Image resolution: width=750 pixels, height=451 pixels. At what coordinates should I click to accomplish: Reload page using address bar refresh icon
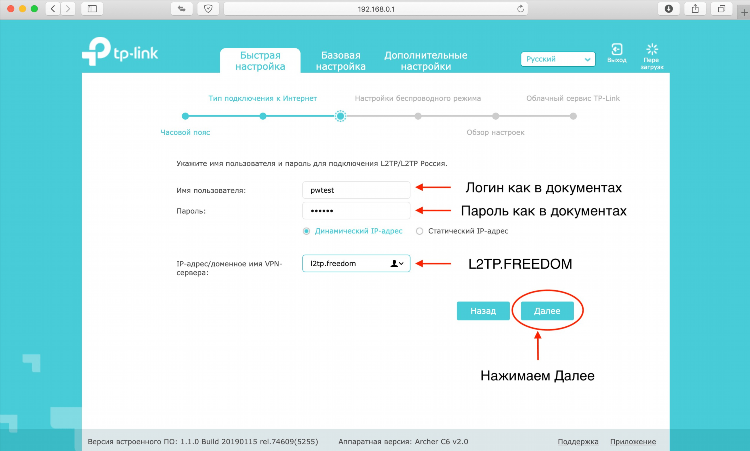point(520,9)
